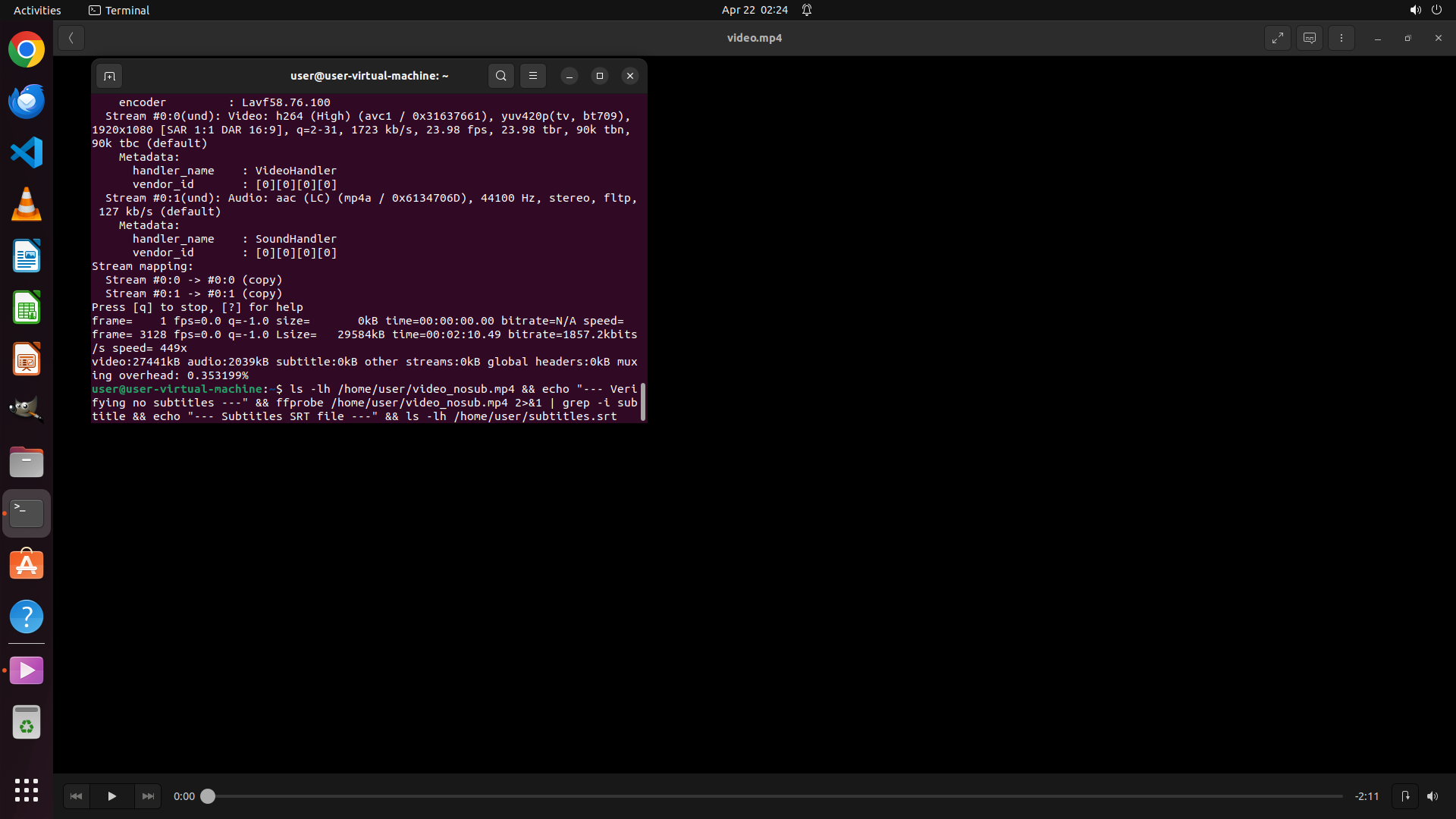This screenshot has width=1456, height=819.
Task: Launch VLC media player from the dock
Action: [27, 204]
